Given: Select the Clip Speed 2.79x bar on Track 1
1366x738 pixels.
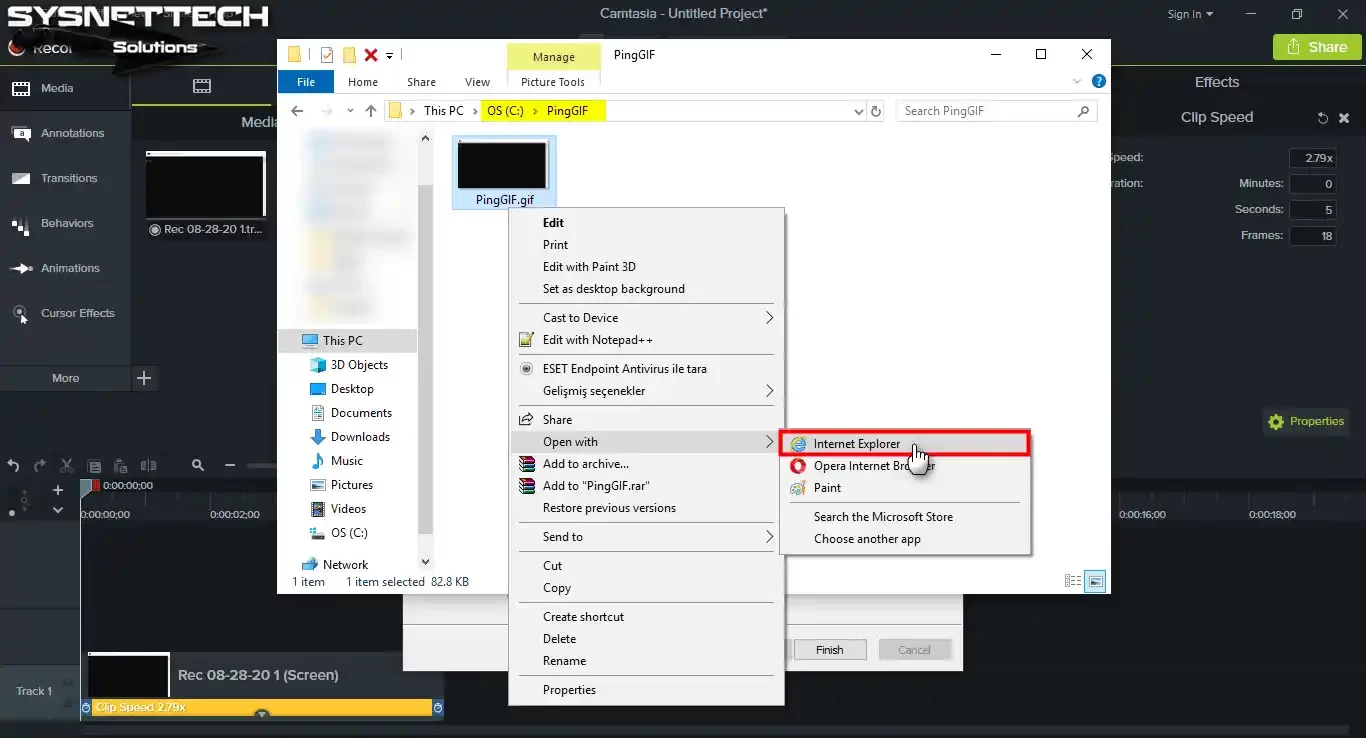Looking at the screenshot, I should point(262,707).
